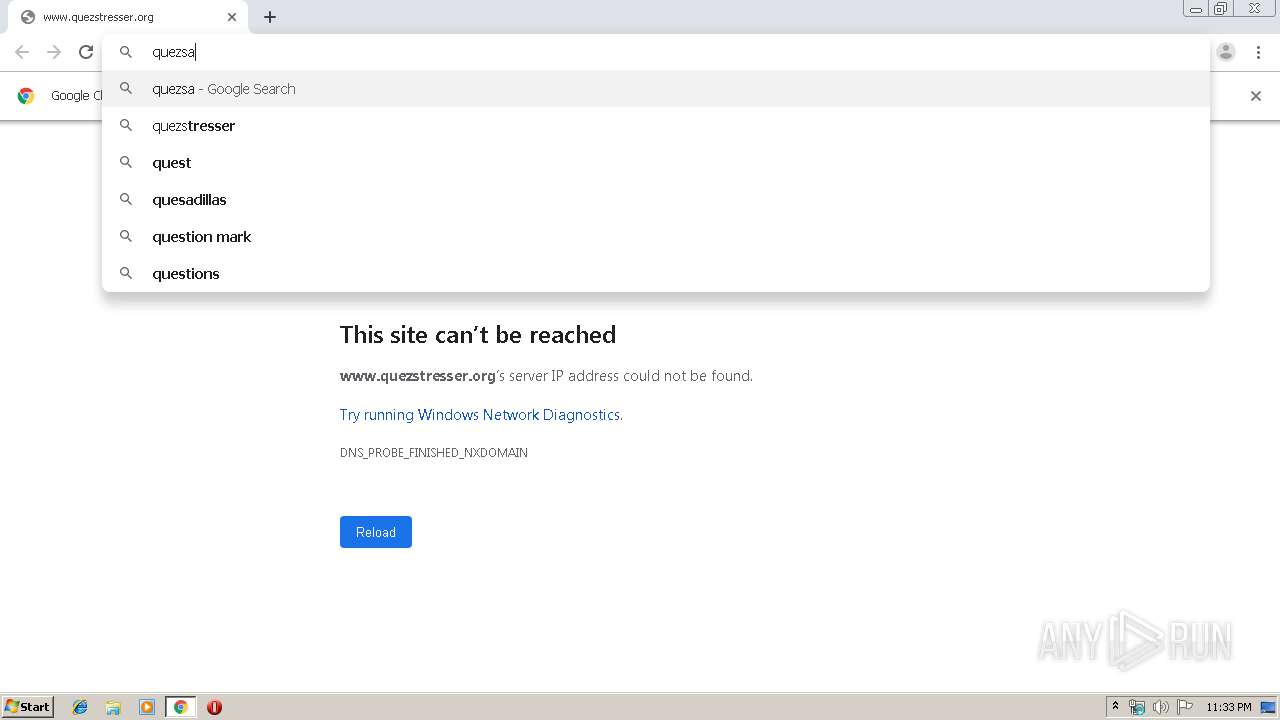Click the address bar input field
Image resolution: width=1280 pixels, height=720 pixels.
(656, 52)
